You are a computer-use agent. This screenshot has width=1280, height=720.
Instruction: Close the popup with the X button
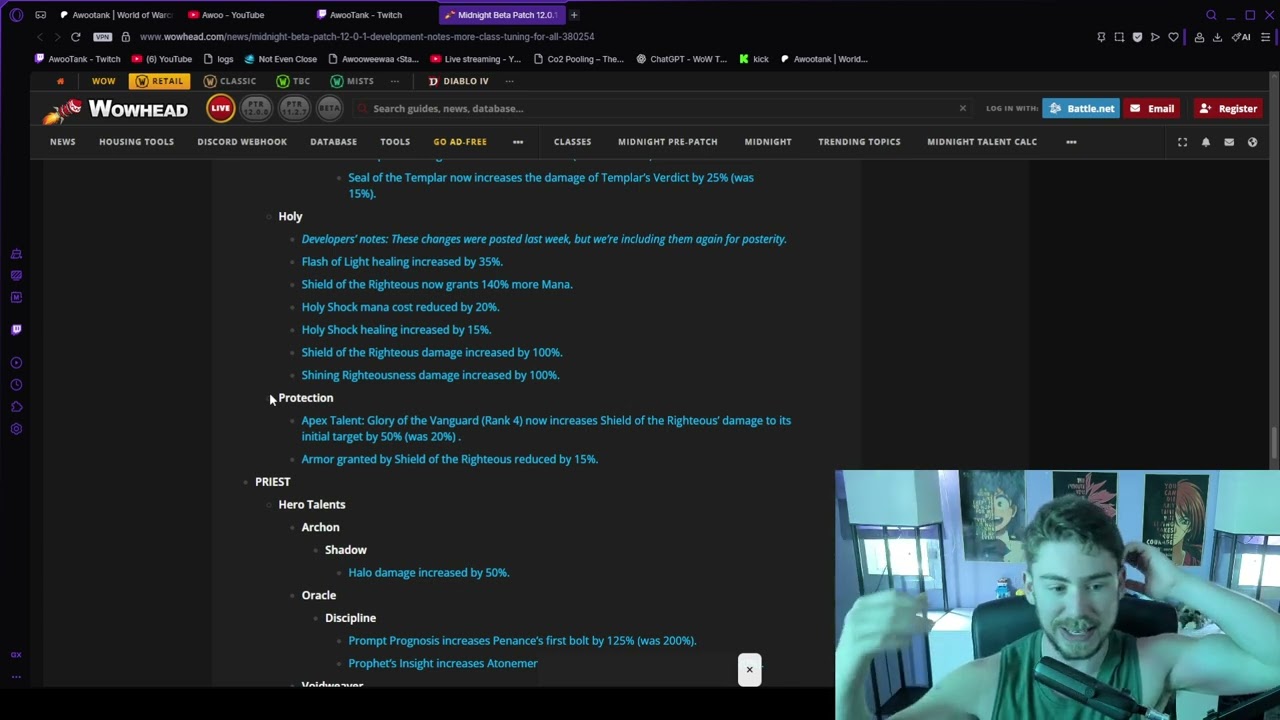[749, 670]
